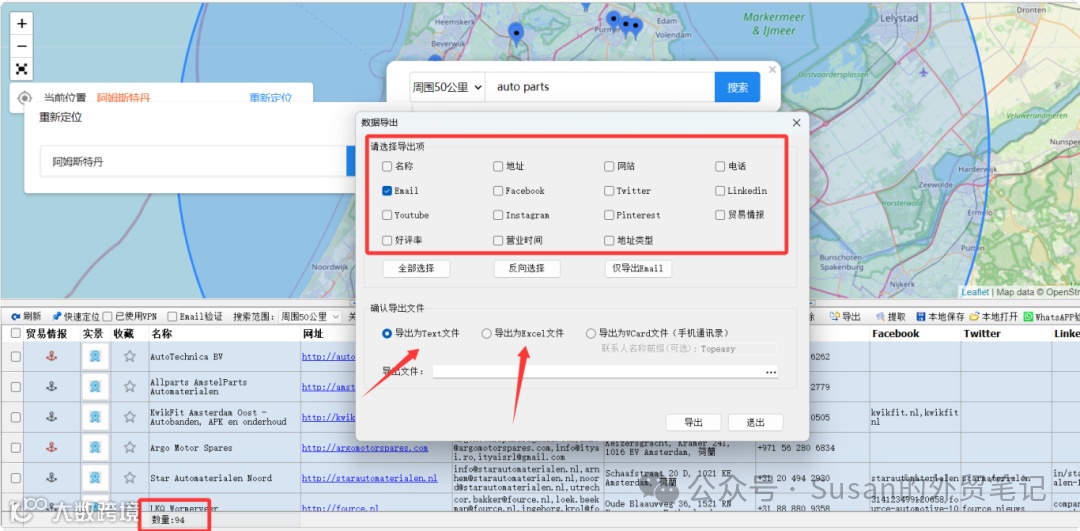Click the 提取 toolbar item
Image resolution: width=1080 pixels, height=531 pixels.
890,317
